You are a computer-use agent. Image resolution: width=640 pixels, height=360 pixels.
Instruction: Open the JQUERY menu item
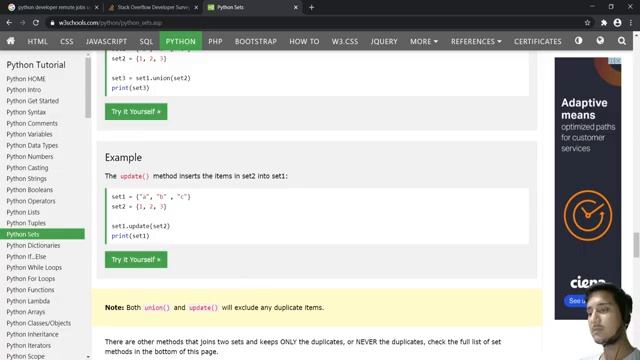coord(384,41)
